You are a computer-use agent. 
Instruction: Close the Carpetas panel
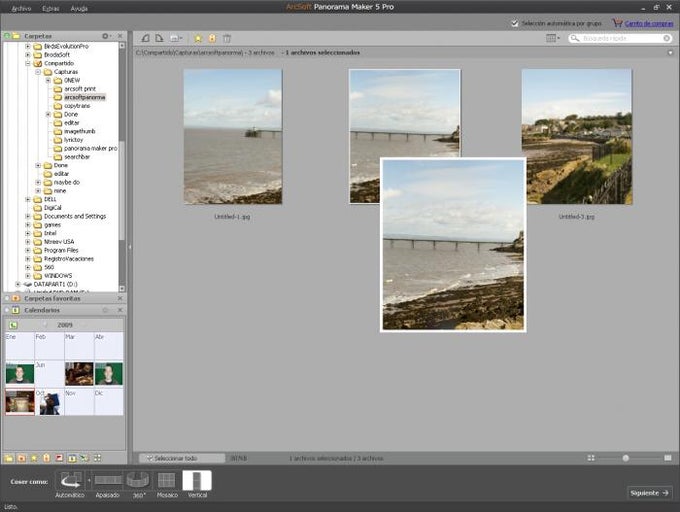[120, 36]
